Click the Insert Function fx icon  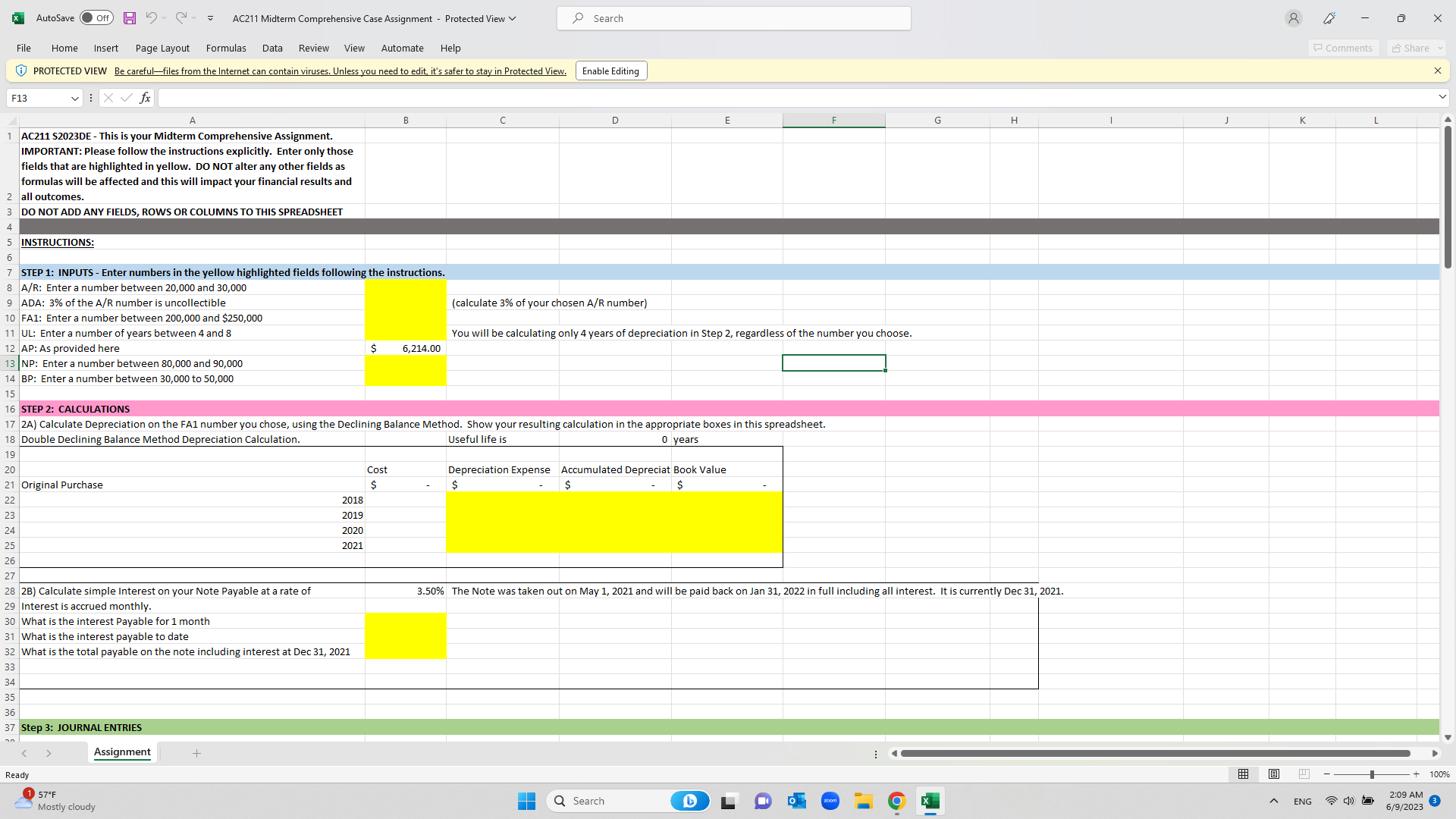pos(145,98)
